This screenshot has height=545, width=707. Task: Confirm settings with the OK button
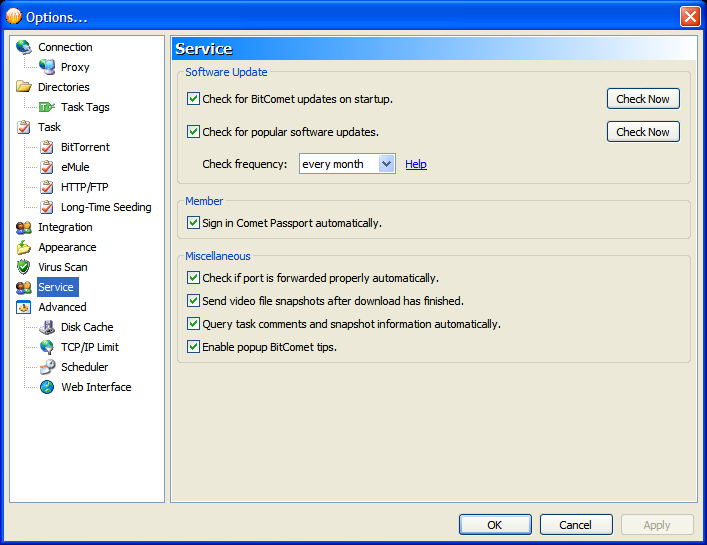pos(495,525)
